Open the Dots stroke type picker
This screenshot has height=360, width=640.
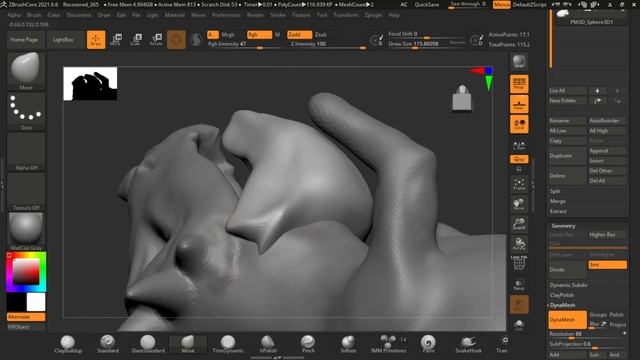(26, 111)
